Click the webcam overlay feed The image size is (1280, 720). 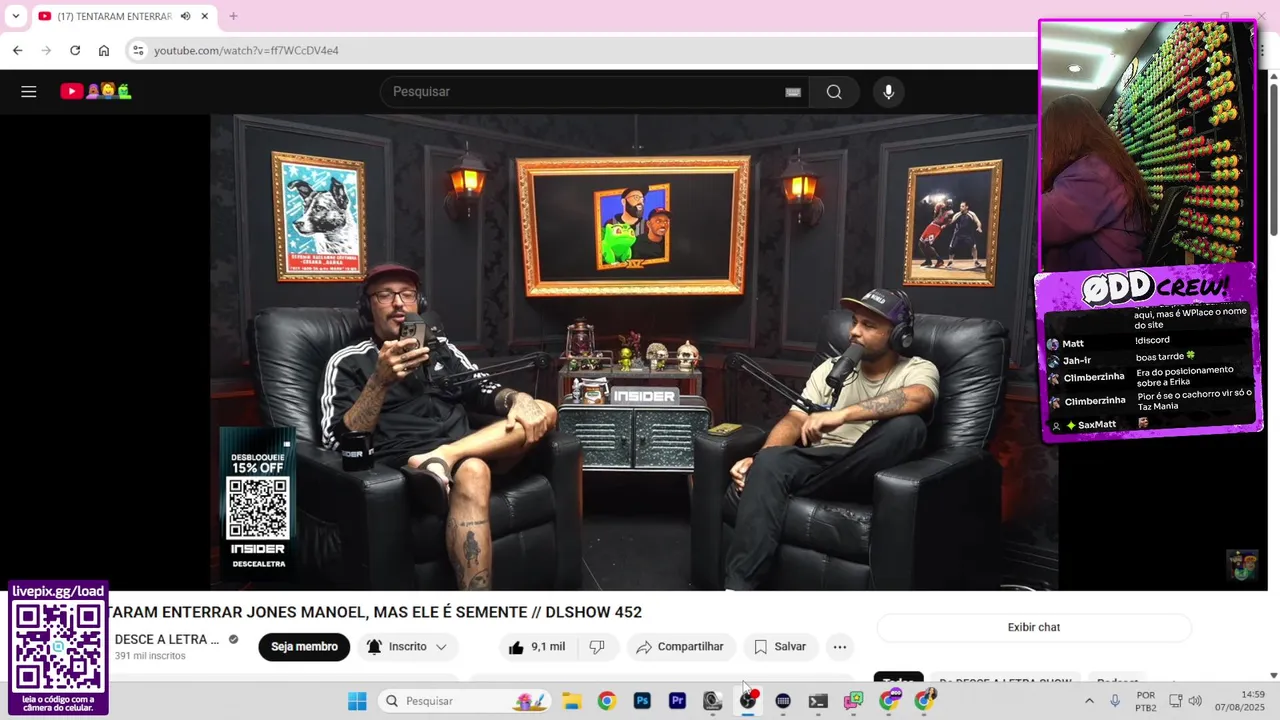[x=1147, y=146]
